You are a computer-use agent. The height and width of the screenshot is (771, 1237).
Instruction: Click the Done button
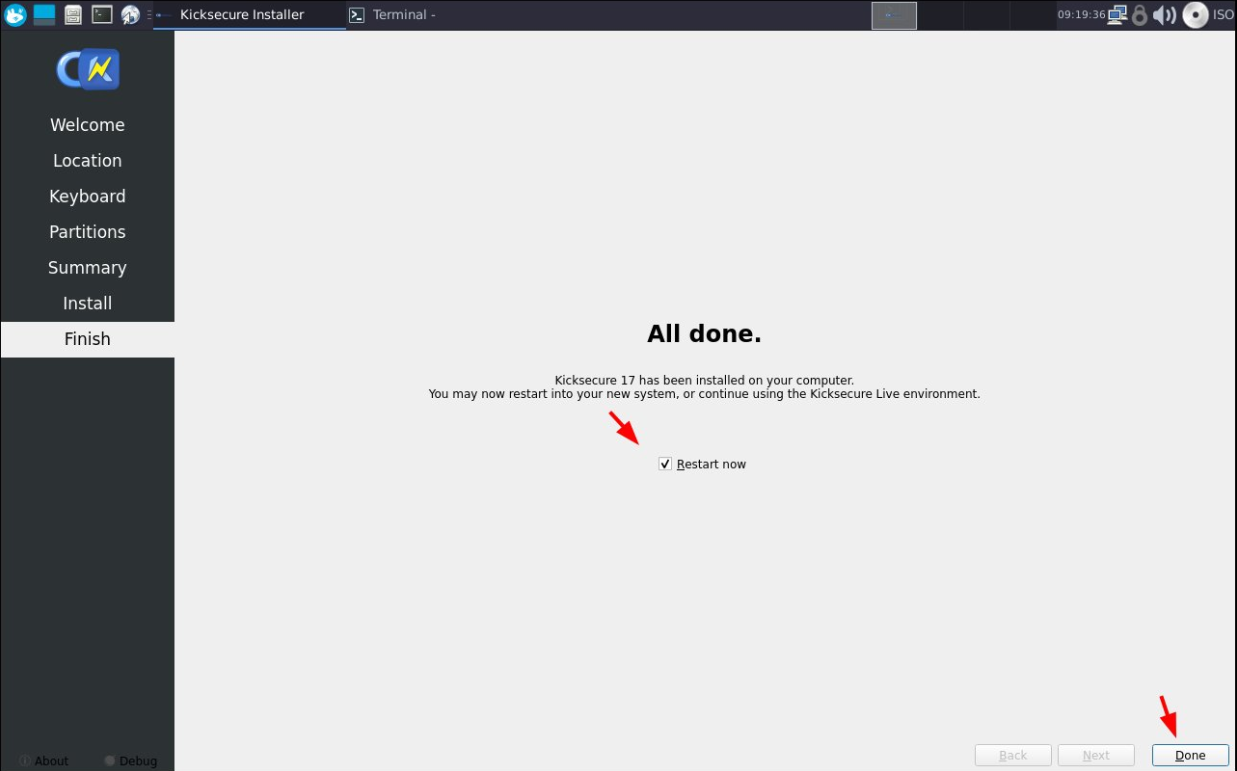[x=1190, y=755]
